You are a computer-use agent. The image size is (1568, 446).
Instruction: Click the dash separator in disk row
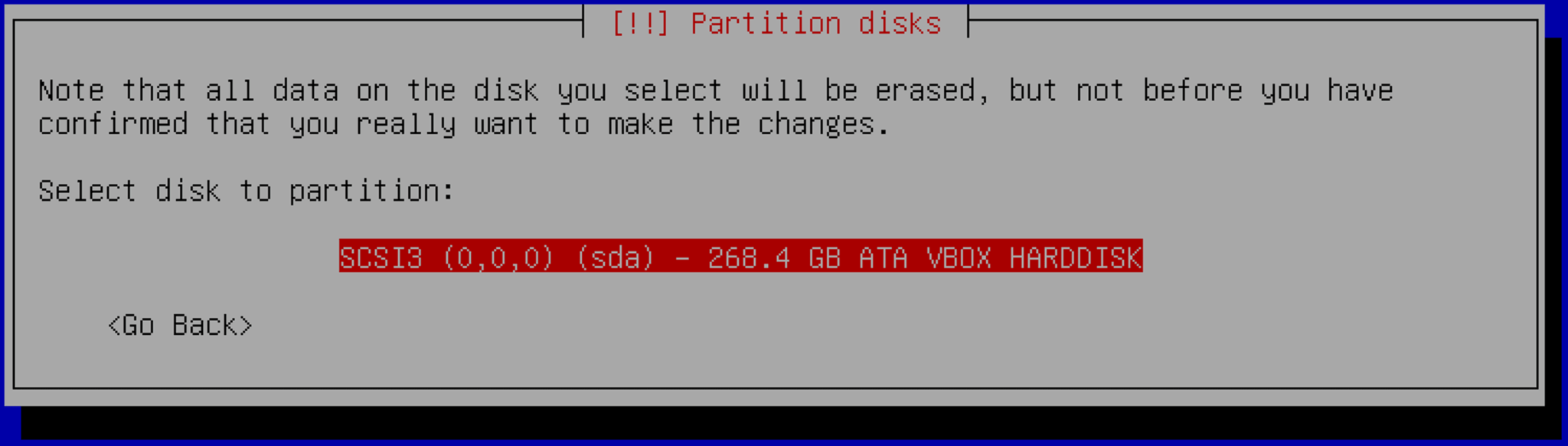pyautogui.click(x=681, y=257)
